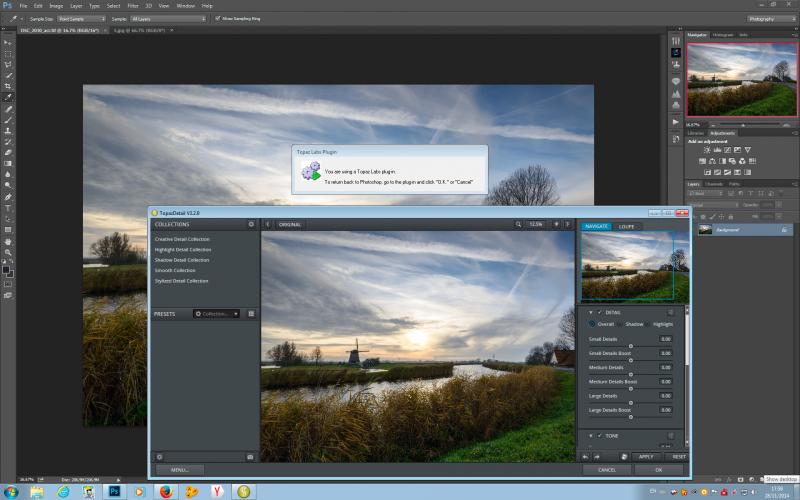
Task: Click the snapshot camera icon below presets
Action: [x=250, y=457]
